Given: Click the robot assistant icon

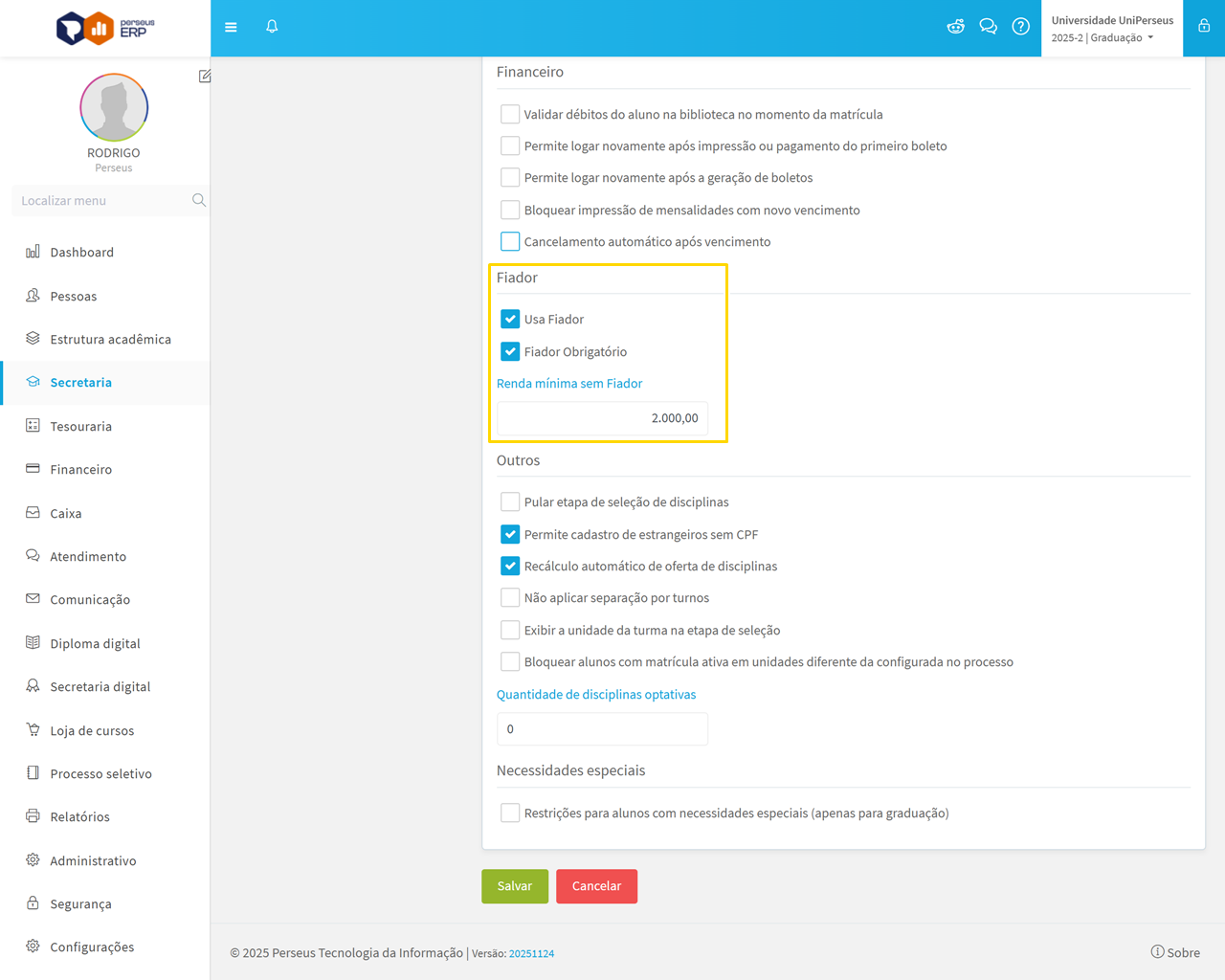Looking at the screenshot, I should (955, 27).
